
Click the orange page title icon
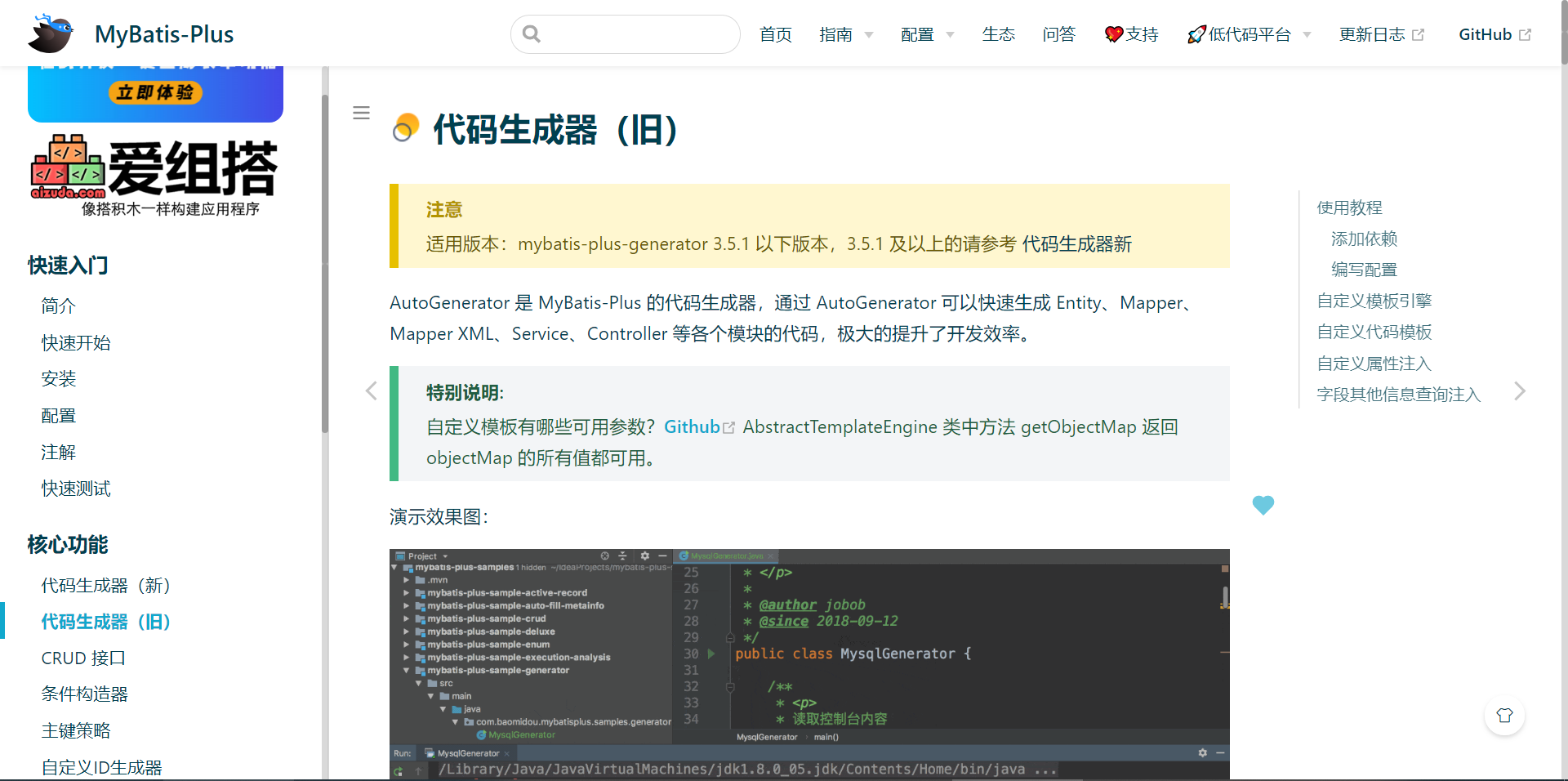(405, 127)
